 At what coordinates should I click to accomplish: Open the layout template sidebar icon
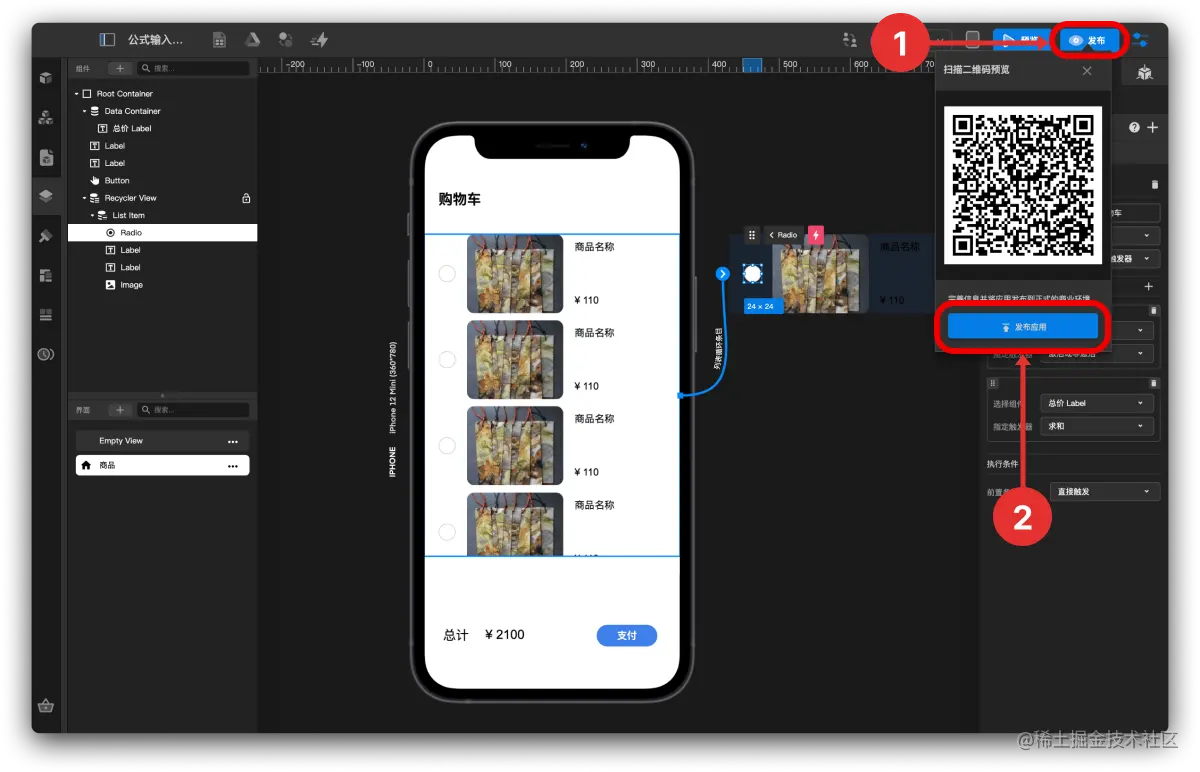(x=45, y=275)
